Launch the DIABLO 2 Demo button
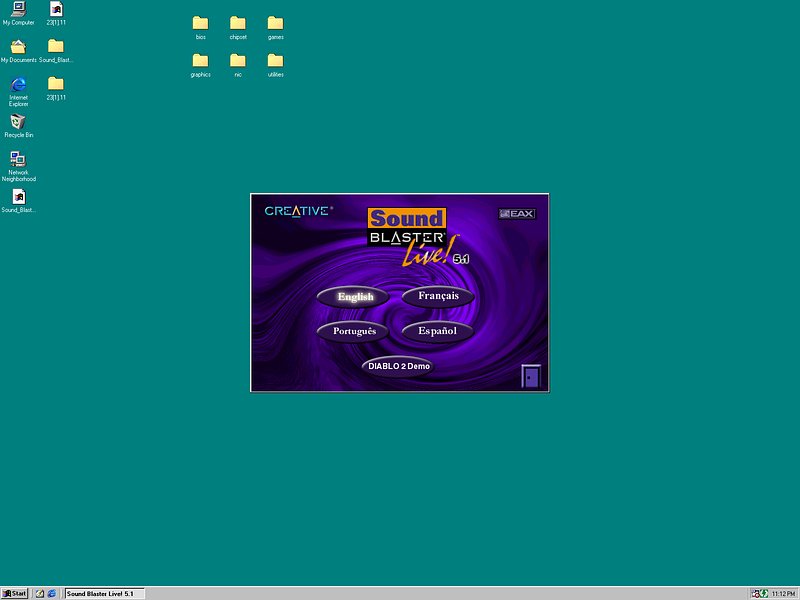 398,366
